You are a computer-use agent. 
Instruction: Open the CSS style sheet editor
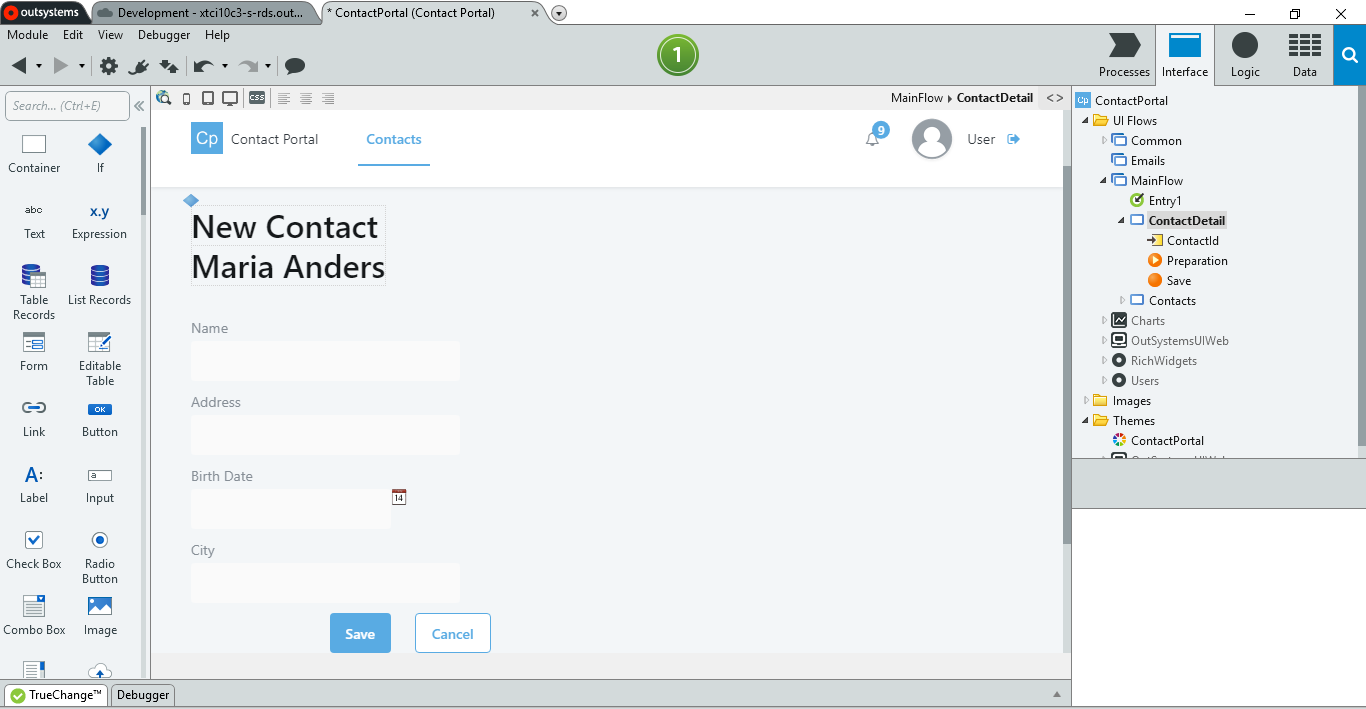[257, 98]
